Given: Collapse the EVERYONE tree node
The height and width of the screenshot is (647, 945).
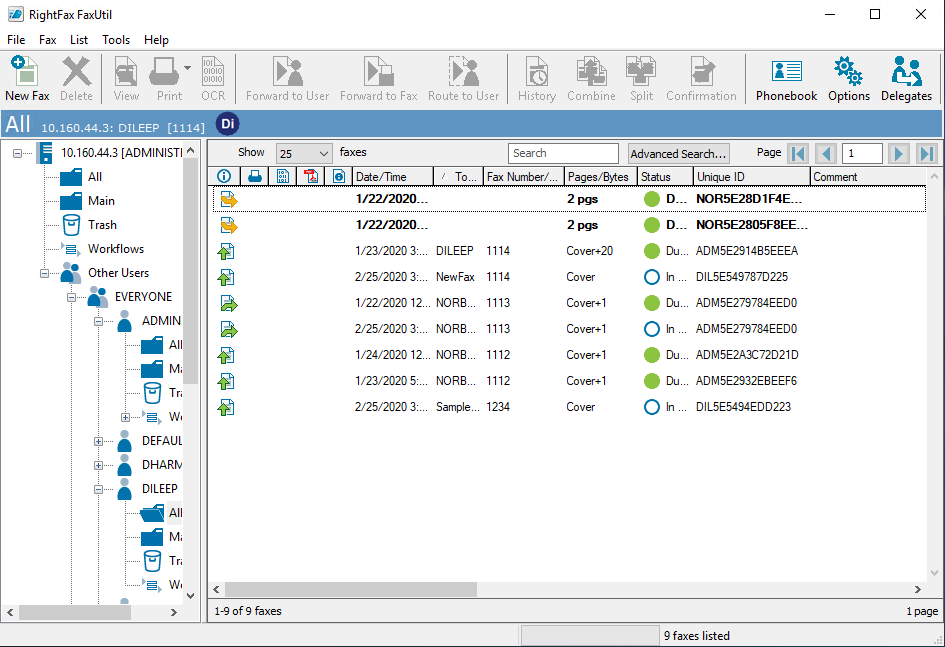Looking at the screenshot, I should (72, 297).
